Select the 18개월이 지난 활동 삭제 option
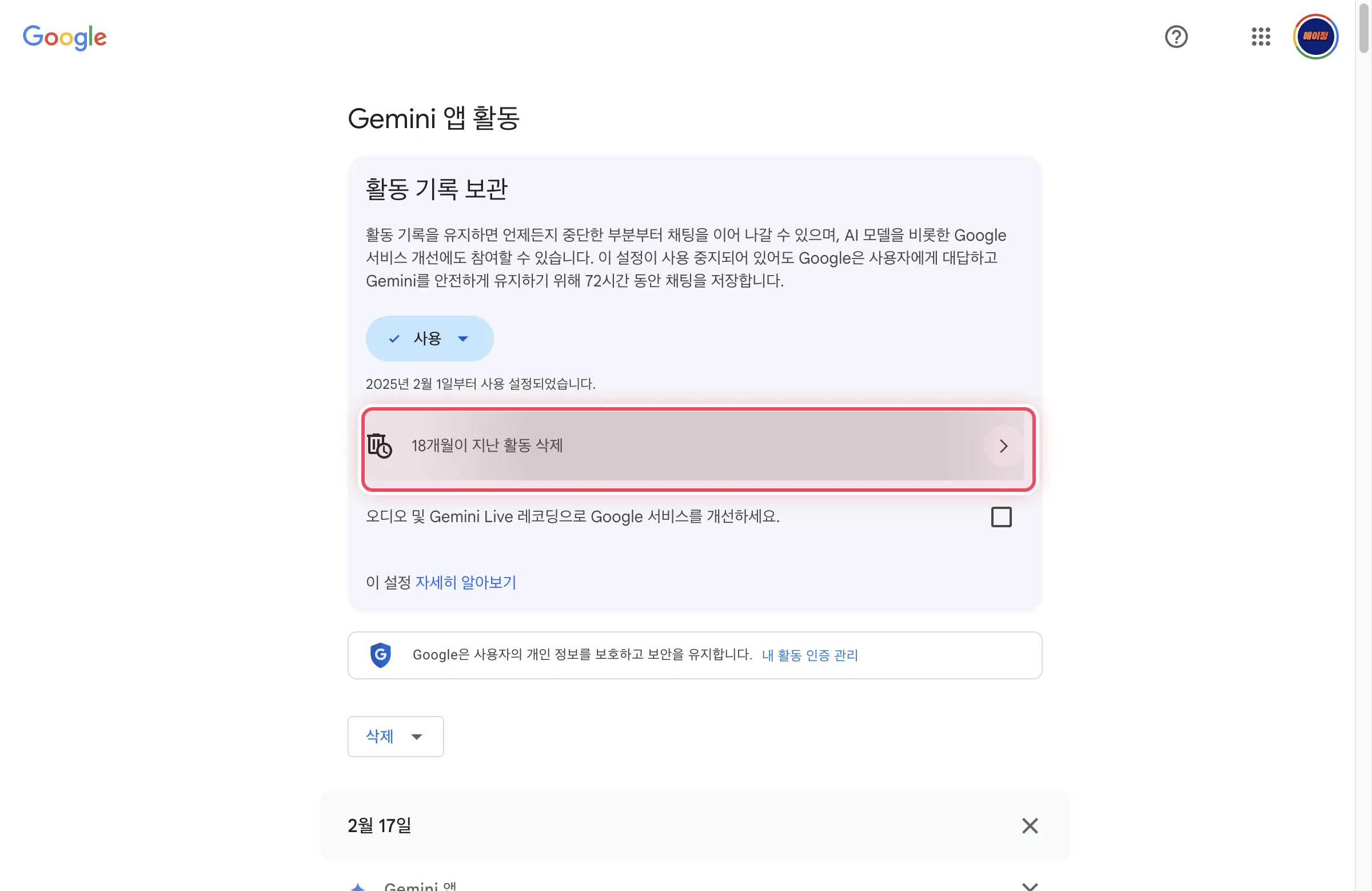The width and height of the screenshot is (1372, 891). coord(487,446)
